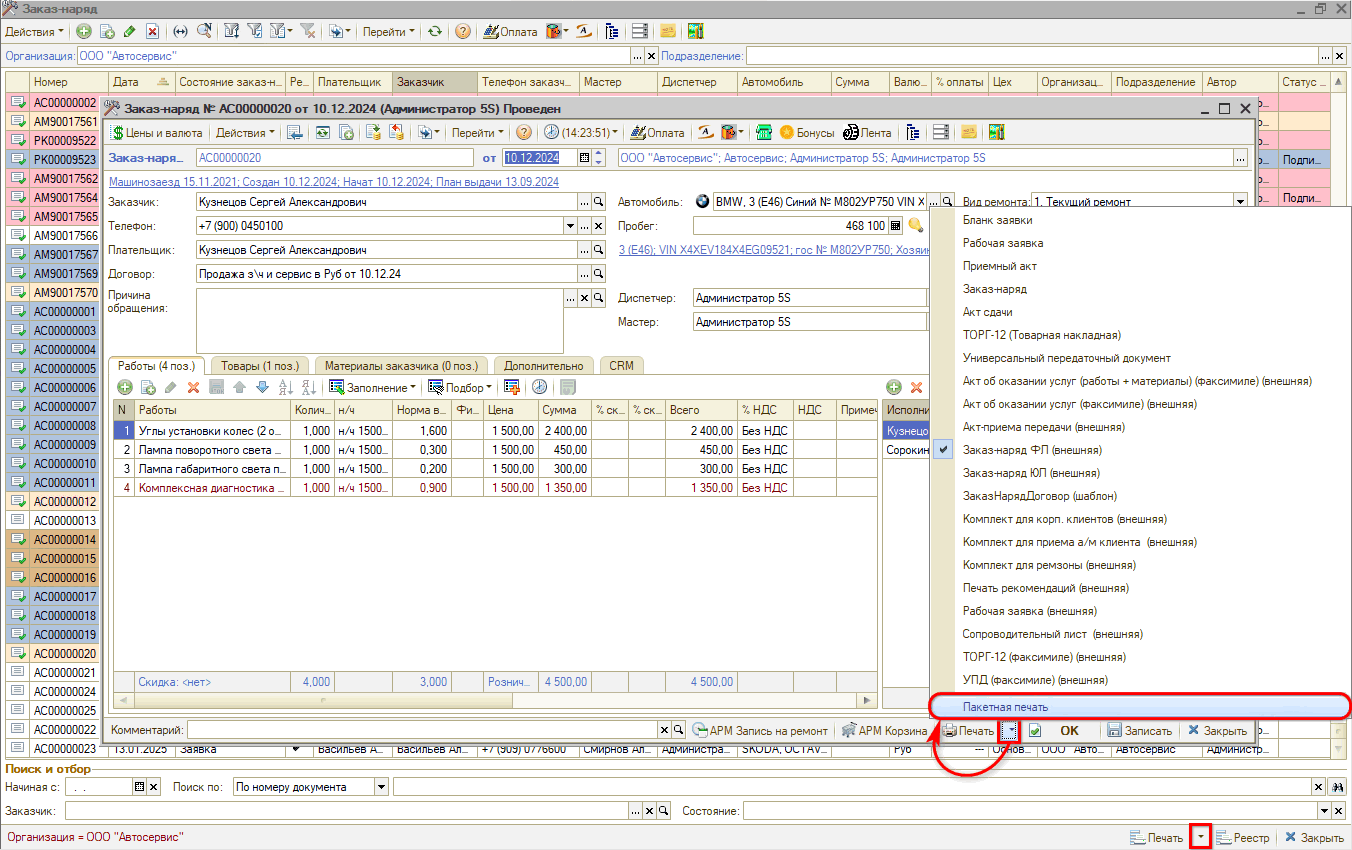Click the green telephone icon in the document toolbar
The height and width of the screenshot is (850, 1352).
coord(764,132)
